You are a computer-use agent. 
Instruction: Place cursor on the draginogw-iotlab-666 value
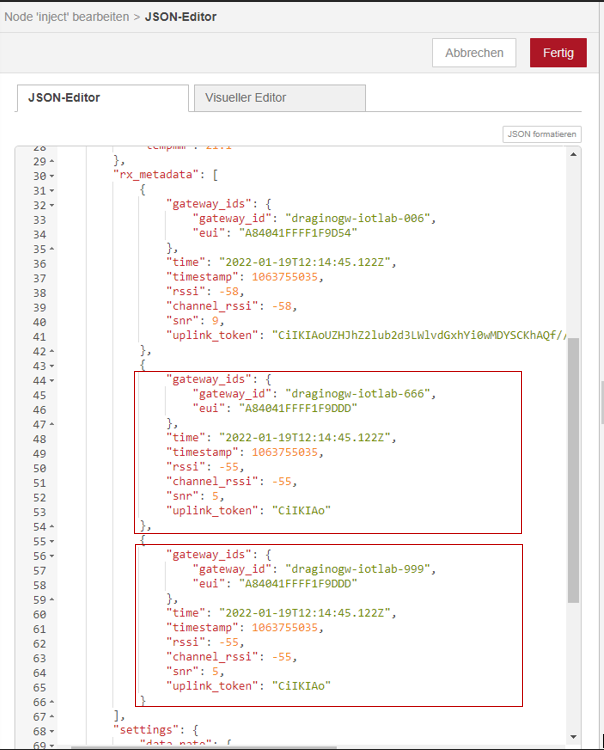pos(362,394)
